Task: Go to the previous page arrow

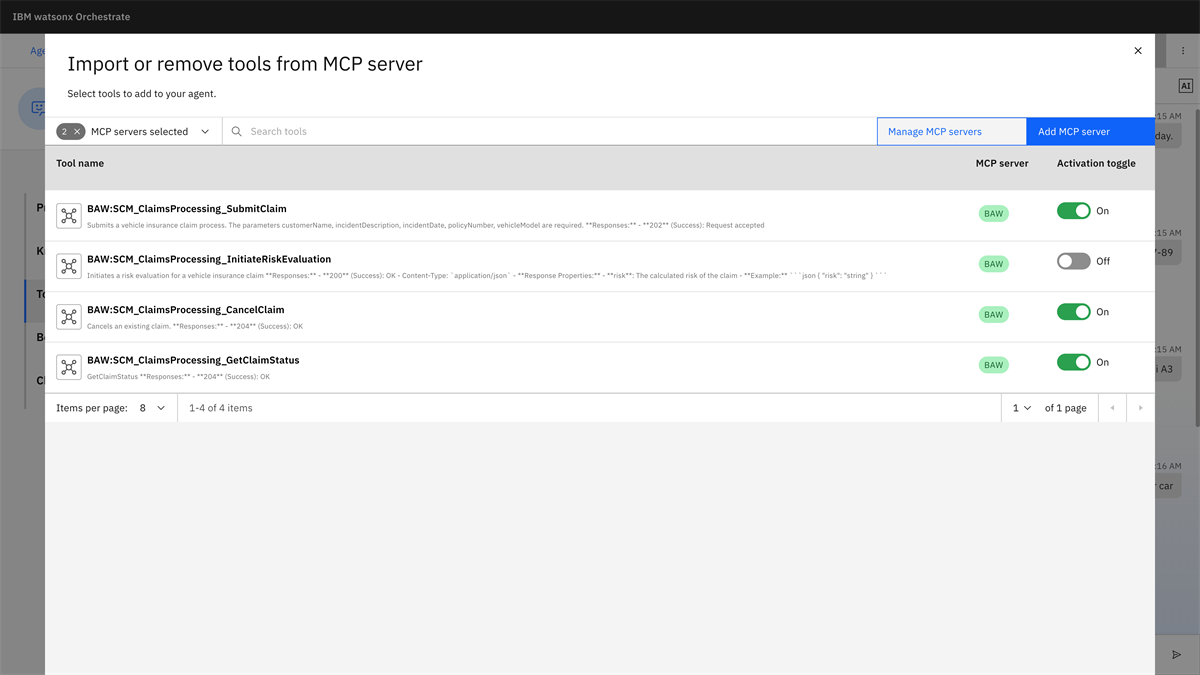Action: 1112,408
